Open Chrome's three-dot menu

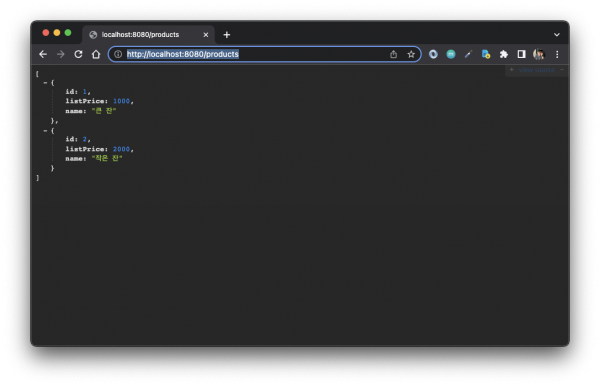tap(557, 54)
